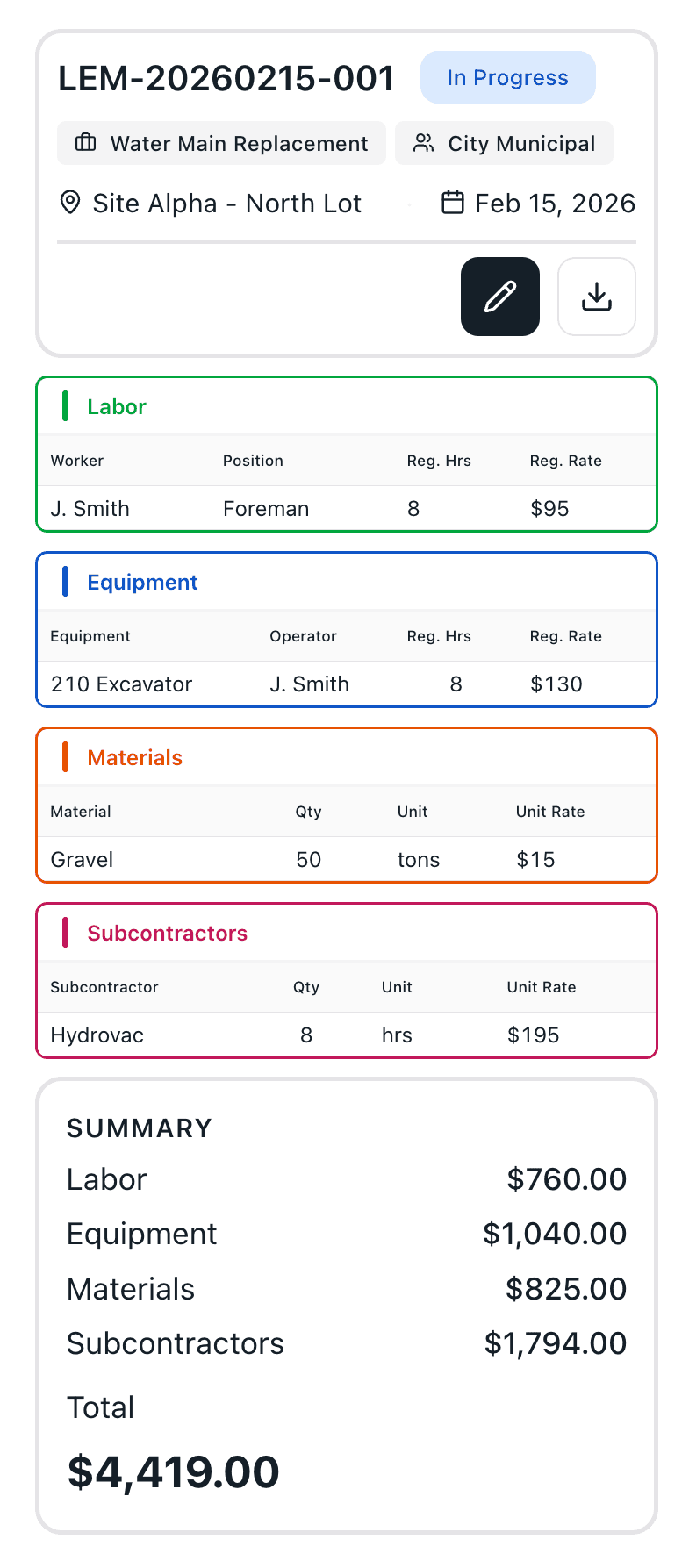The width and height of the screenshot is (689, 1568).
Task: Click the download icon to export the report
Action: point(596,297)
